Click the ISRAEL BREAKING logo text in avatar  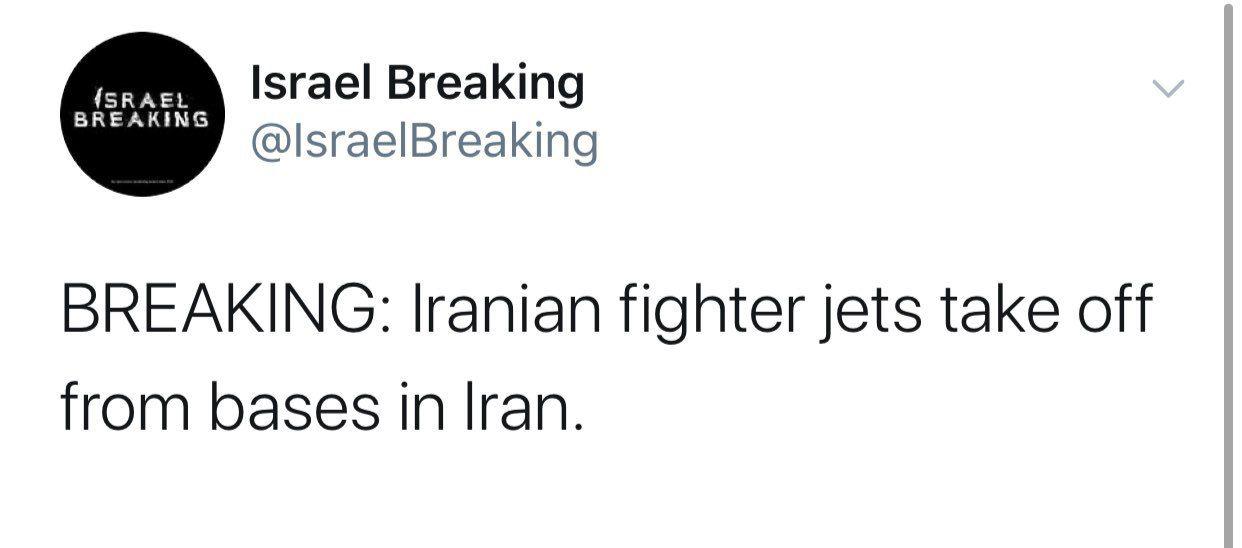pyautogui.click(x=142, y=110)
